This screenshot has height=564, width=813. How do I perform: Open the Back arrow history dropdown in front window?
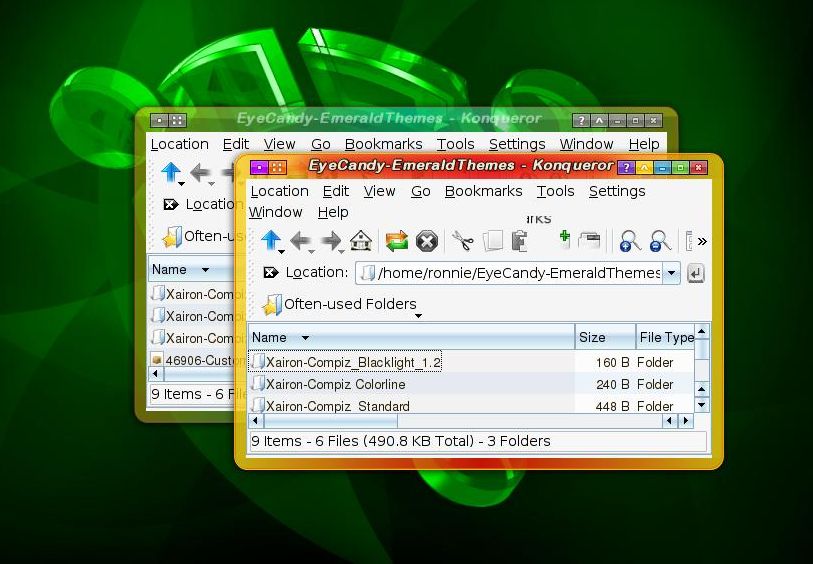[312, 252]
